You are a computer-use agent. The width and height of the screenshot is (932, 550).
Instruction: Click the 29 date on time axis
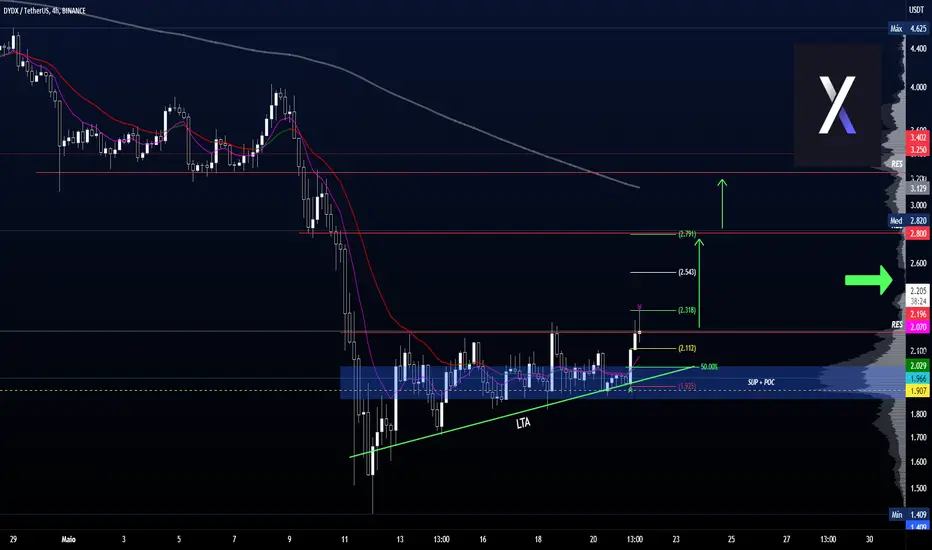coord(13,539)
